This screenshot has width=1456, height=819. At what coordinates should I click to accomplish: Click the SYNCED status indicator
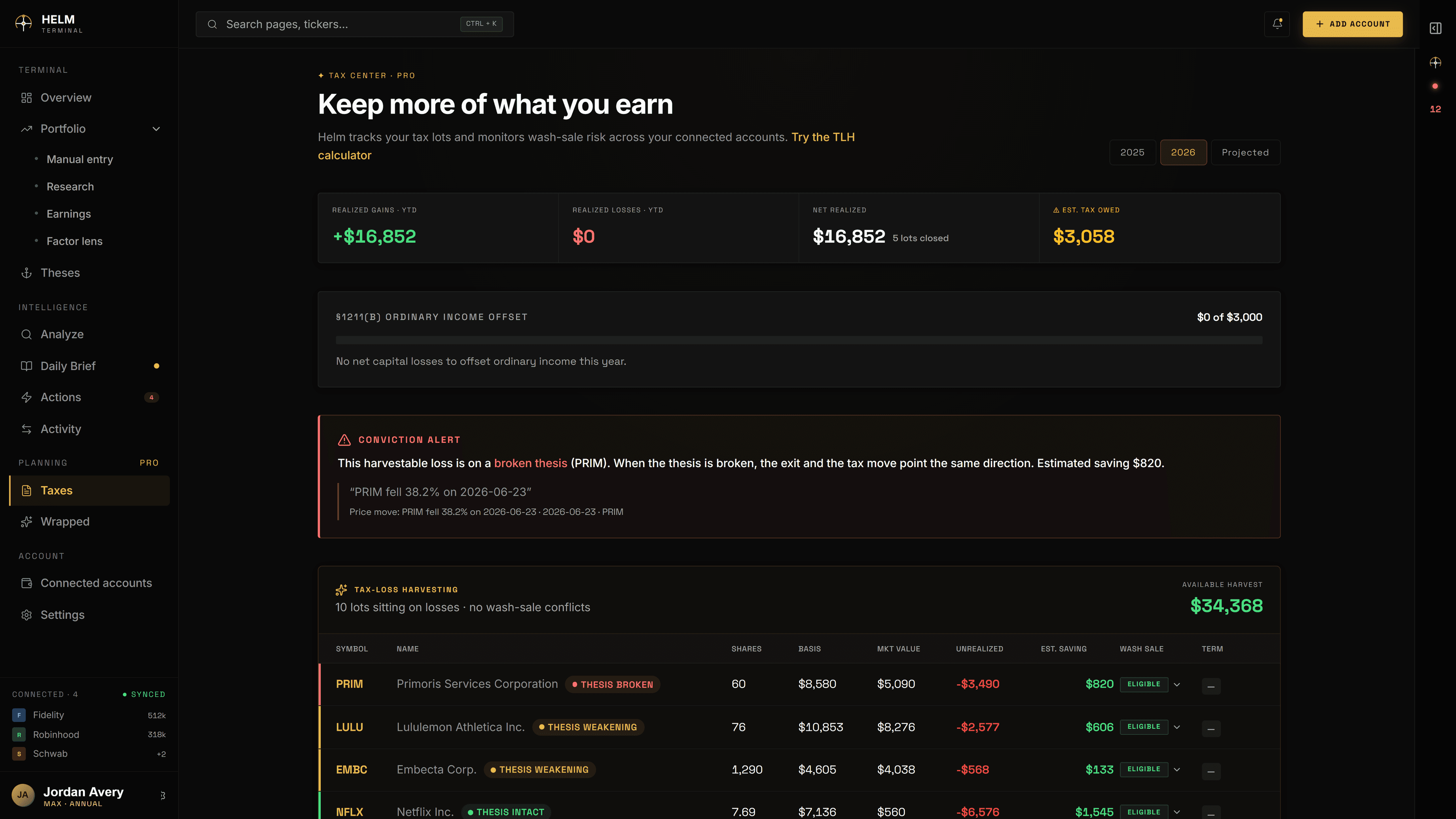pyautogui.click(x=144, y=694)
